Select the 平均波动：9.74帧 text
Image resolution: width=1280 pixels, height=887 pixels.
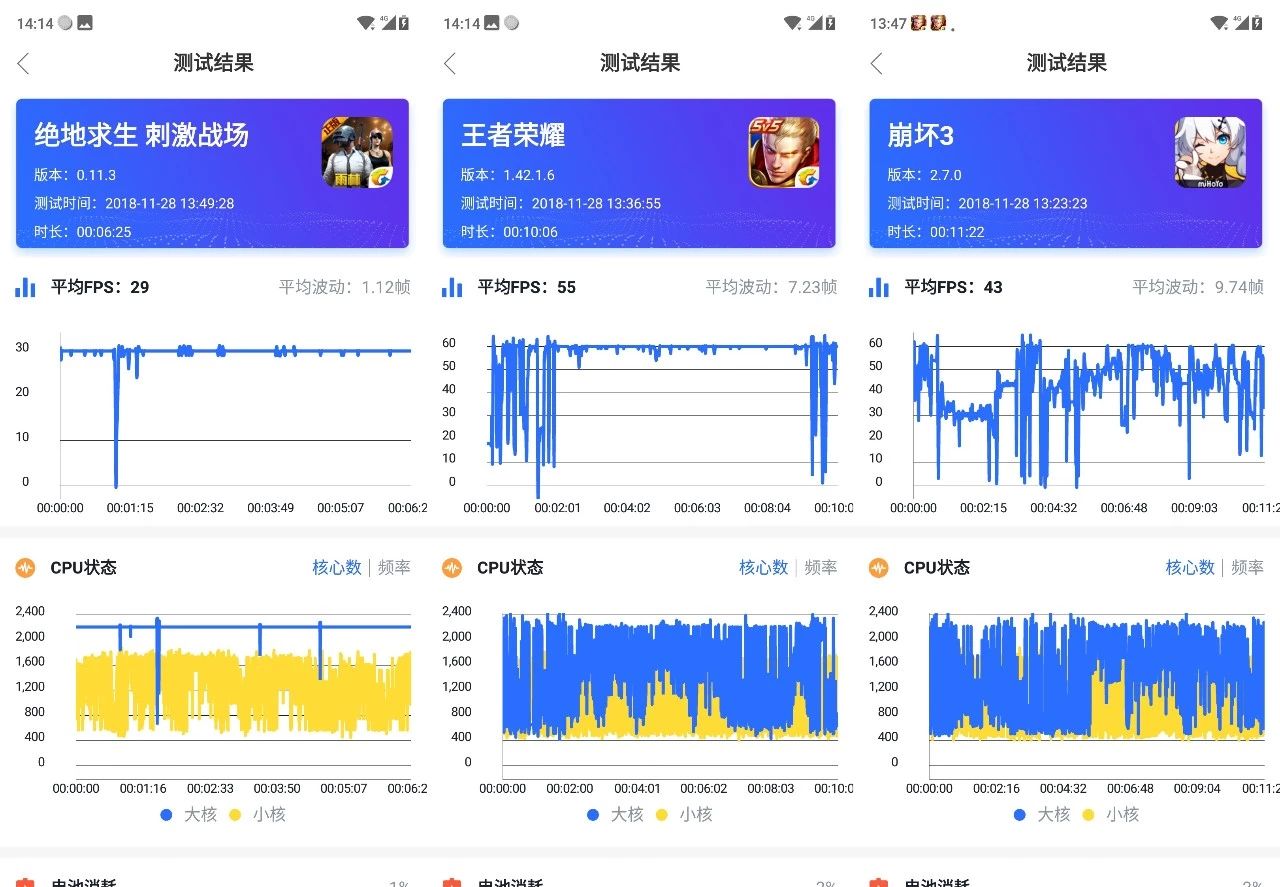(x=1198, y=288)
